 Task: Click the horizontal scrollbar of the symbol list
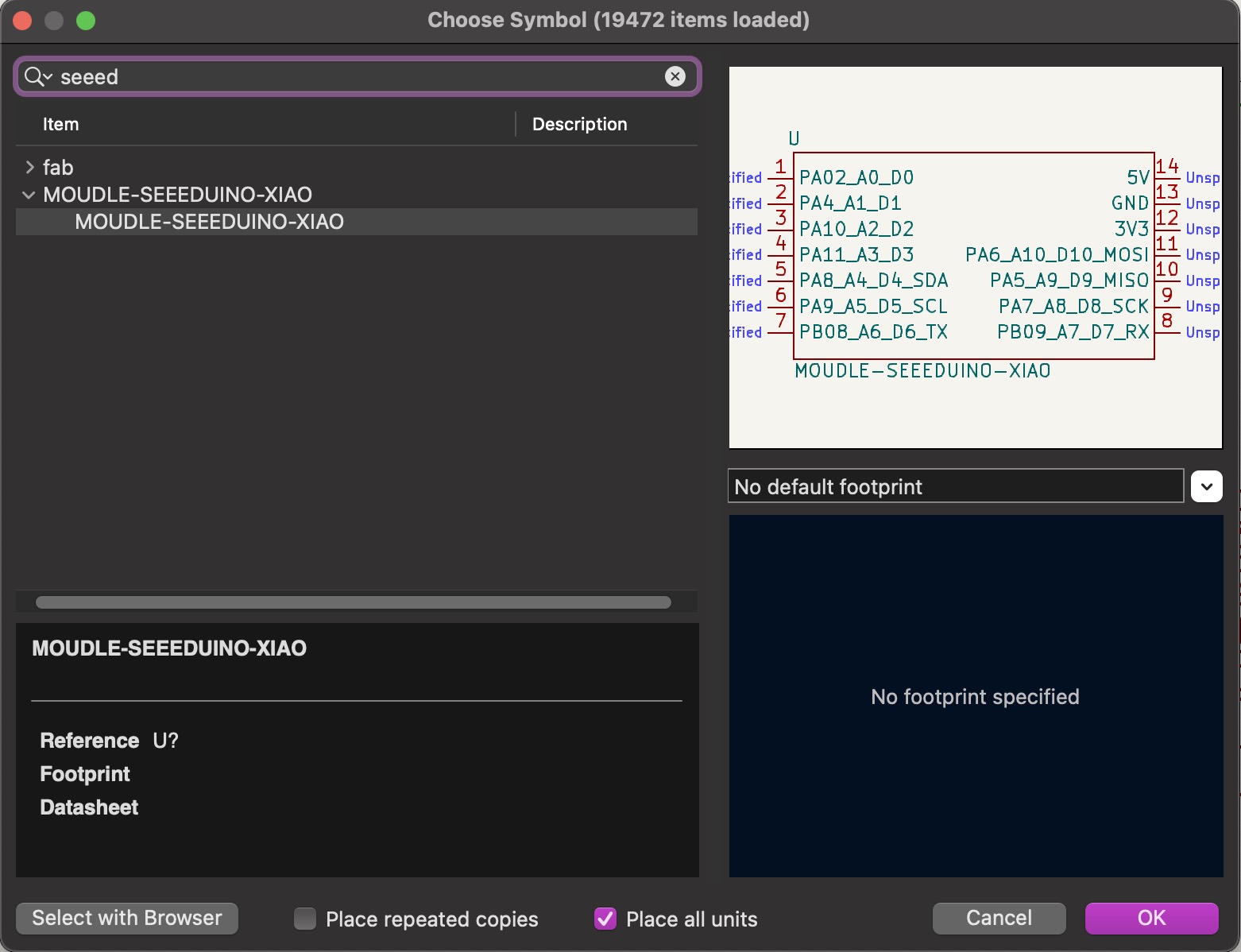[x=354, y=602]
